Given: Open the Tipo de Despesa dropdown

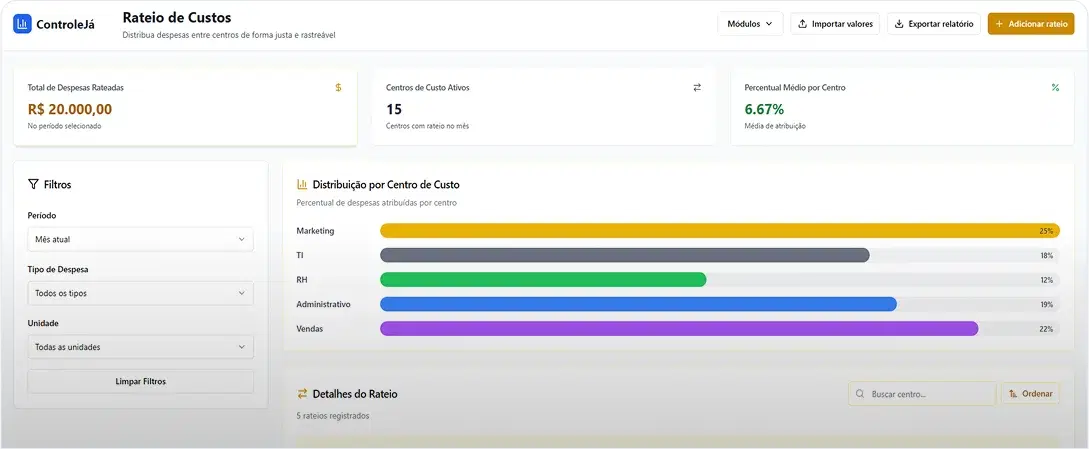Looking at the screenshot, I should (x=140, y=294).
